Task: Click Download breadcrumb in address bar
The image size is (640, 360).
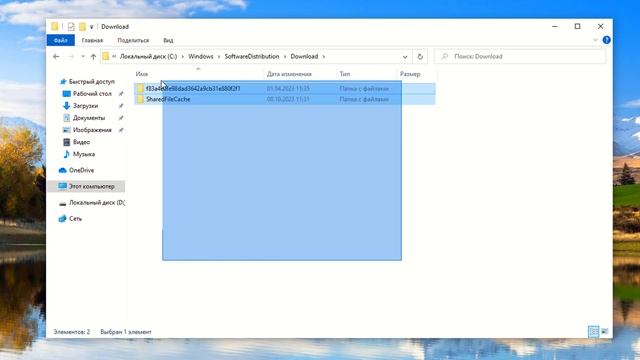Action: pyautogui.click(x=304, y=56)
